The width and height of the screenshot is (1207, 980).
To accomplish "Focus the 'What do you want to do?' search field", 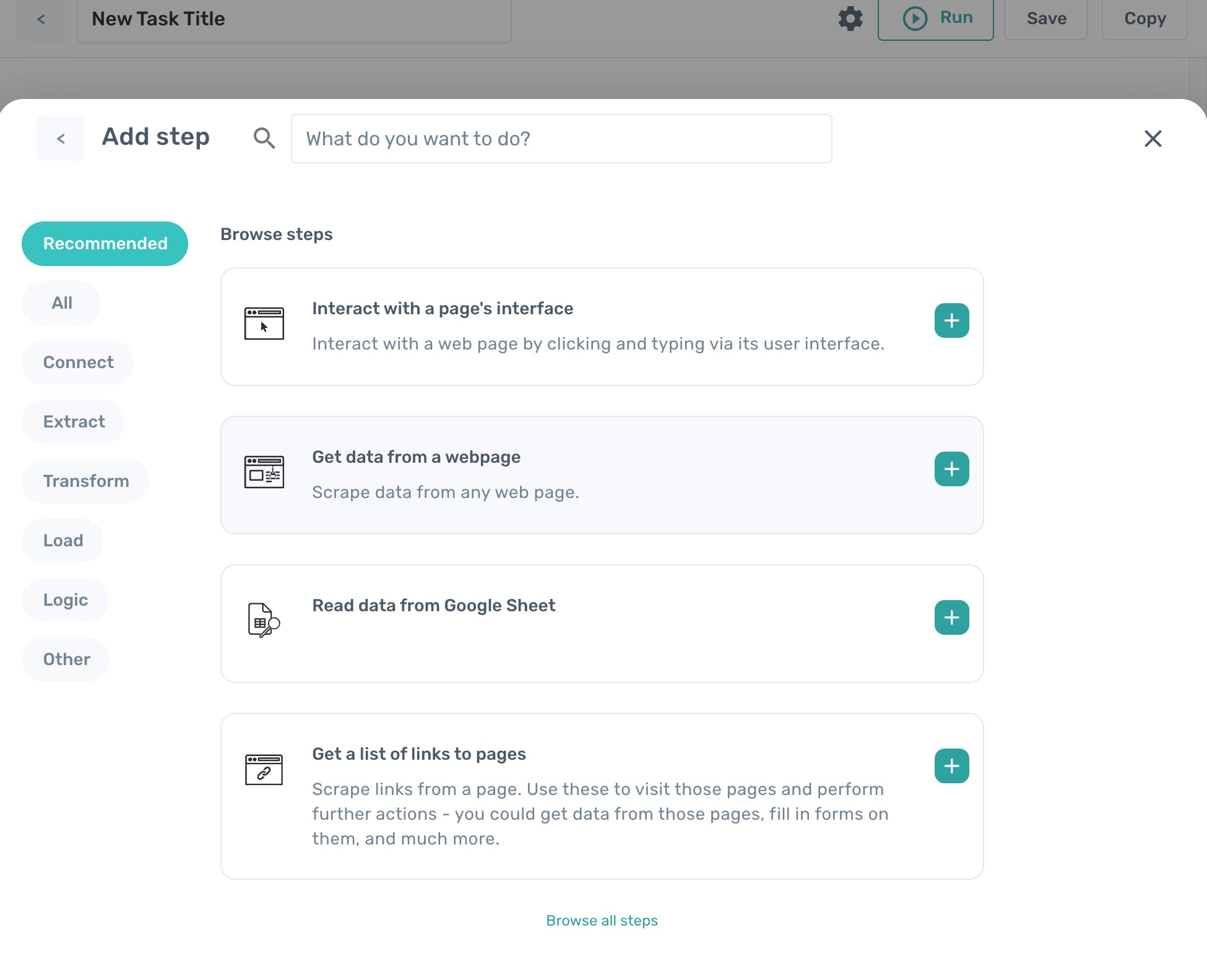I will [x=561, y=139].
